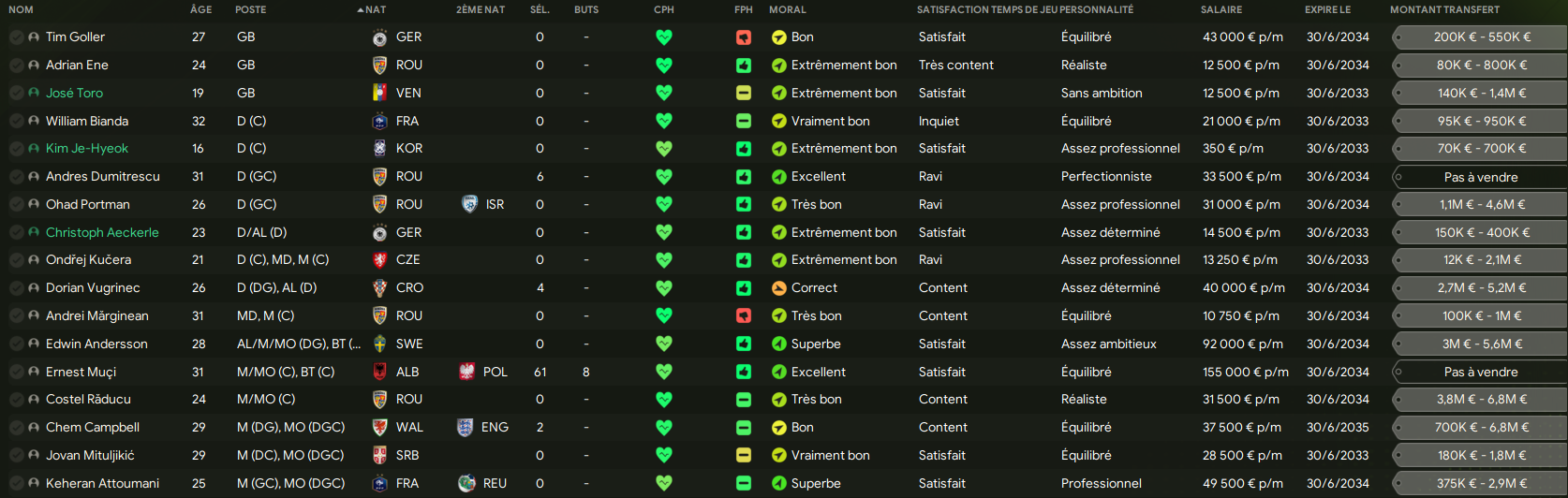The width and height of the screenshot is (1568, 498).
Task: Sort list by MONTANT TRANSFERT header
Action: pos(1444,9)
